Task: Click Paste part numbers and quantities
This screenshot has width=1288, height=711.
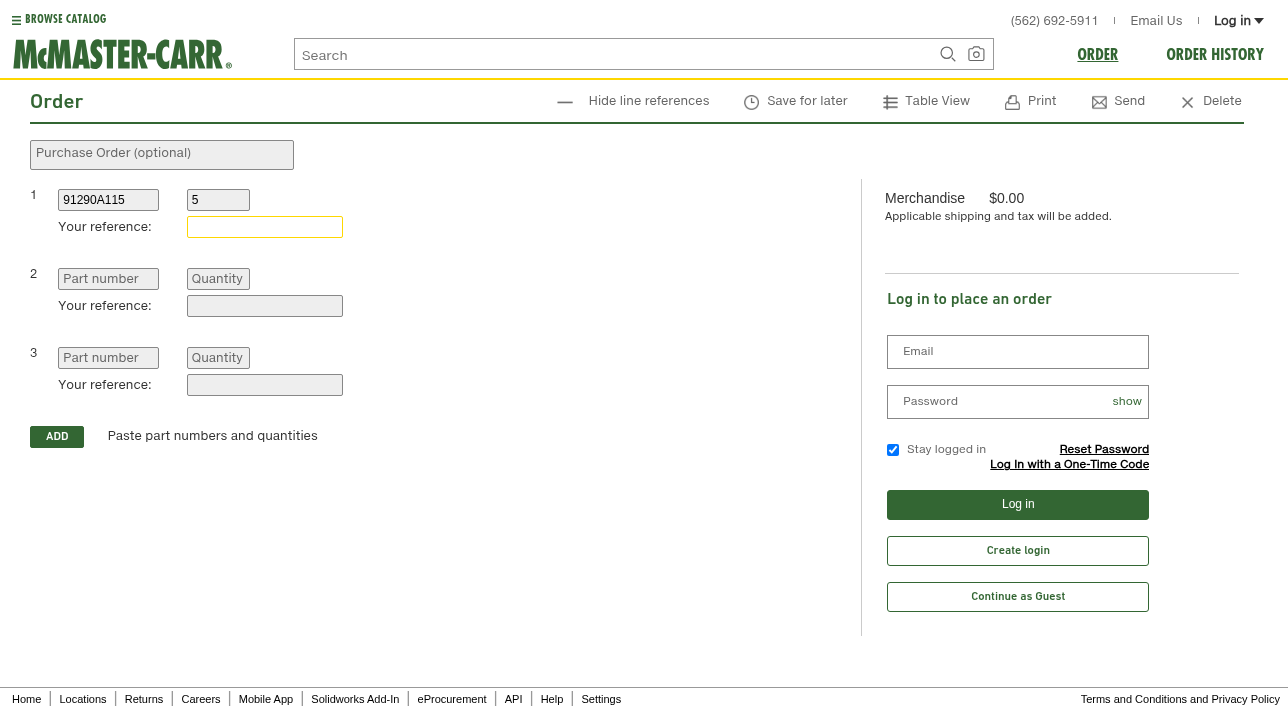Action: click(213, 436)
